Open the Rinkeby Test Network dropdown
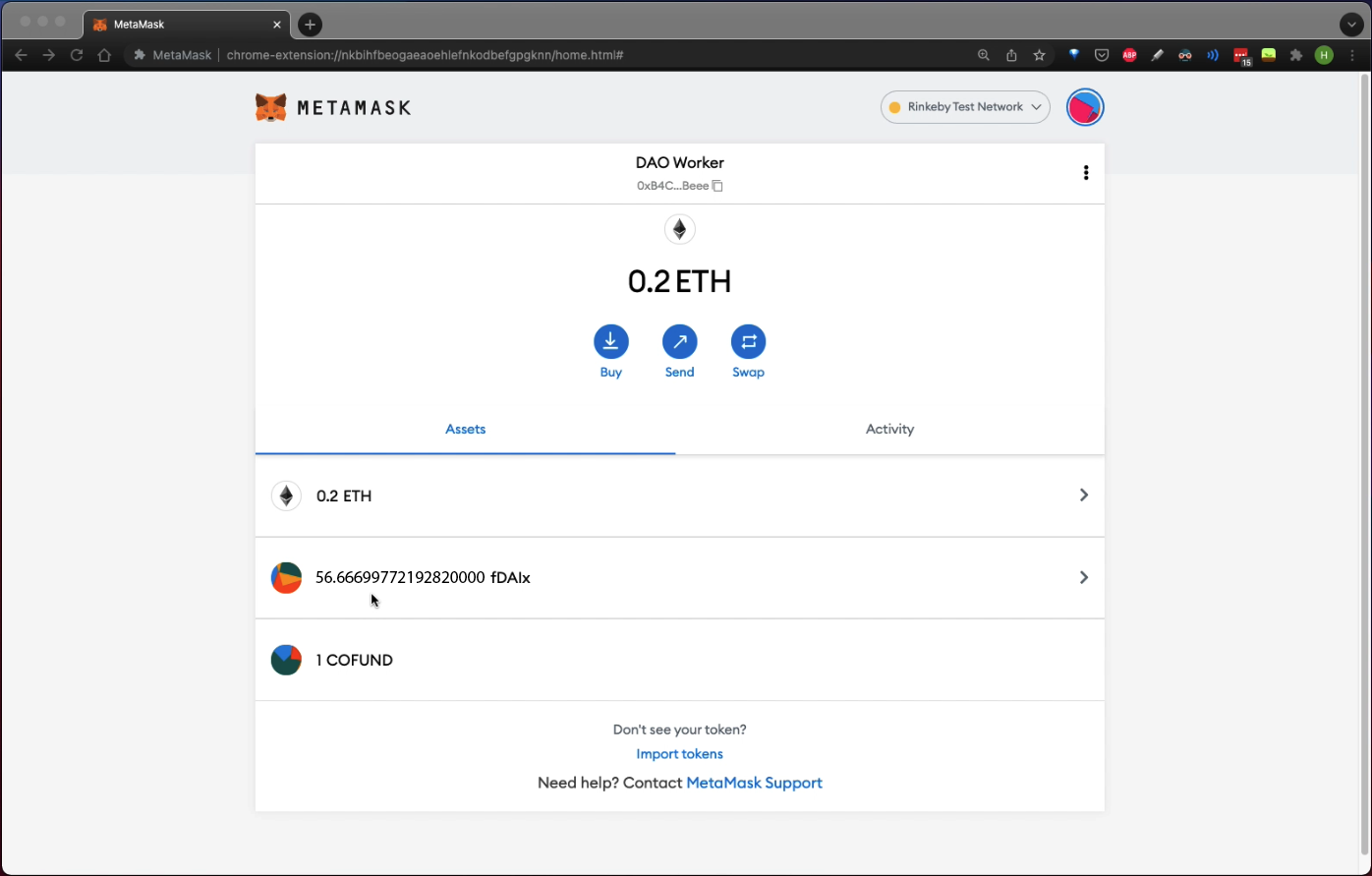Screen dimensions: 1372x876 click(965, 107)
